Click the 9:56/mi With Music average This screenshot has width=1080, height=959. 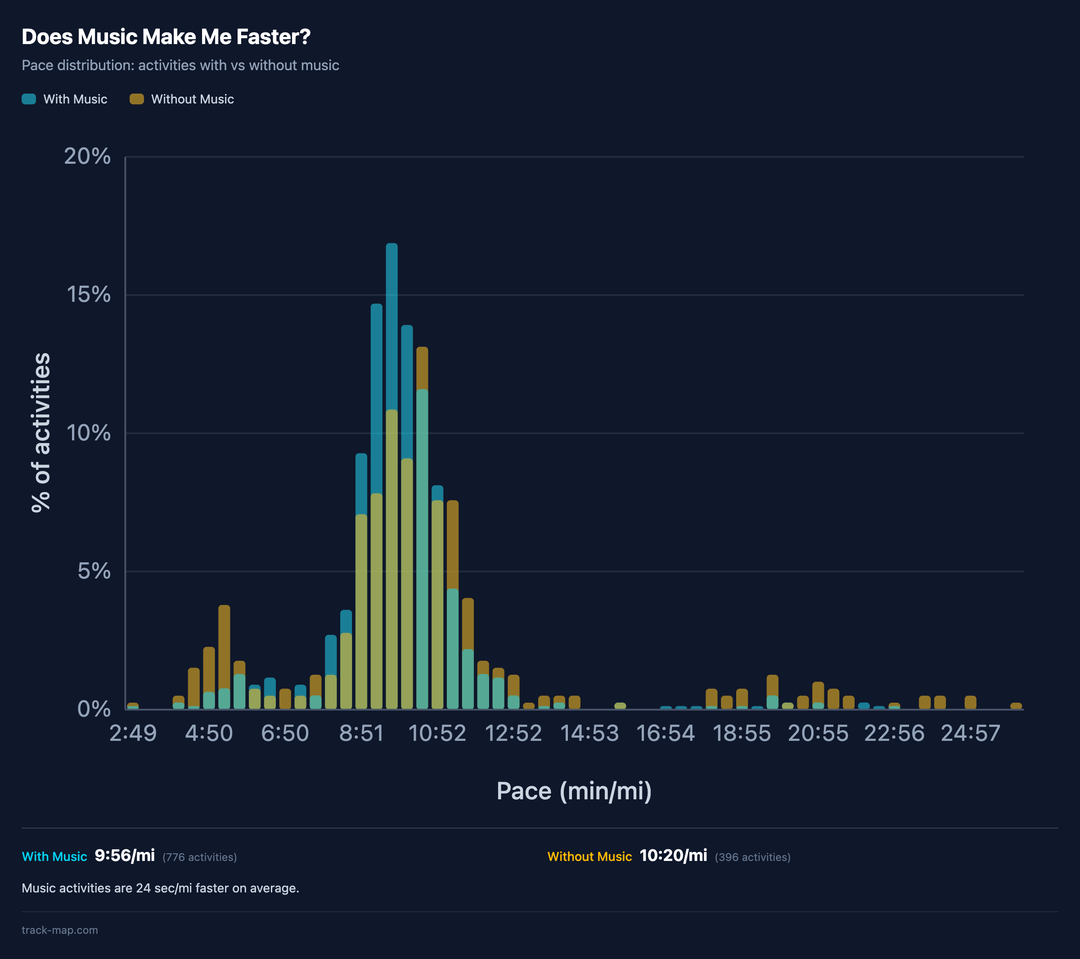(124, 856)
